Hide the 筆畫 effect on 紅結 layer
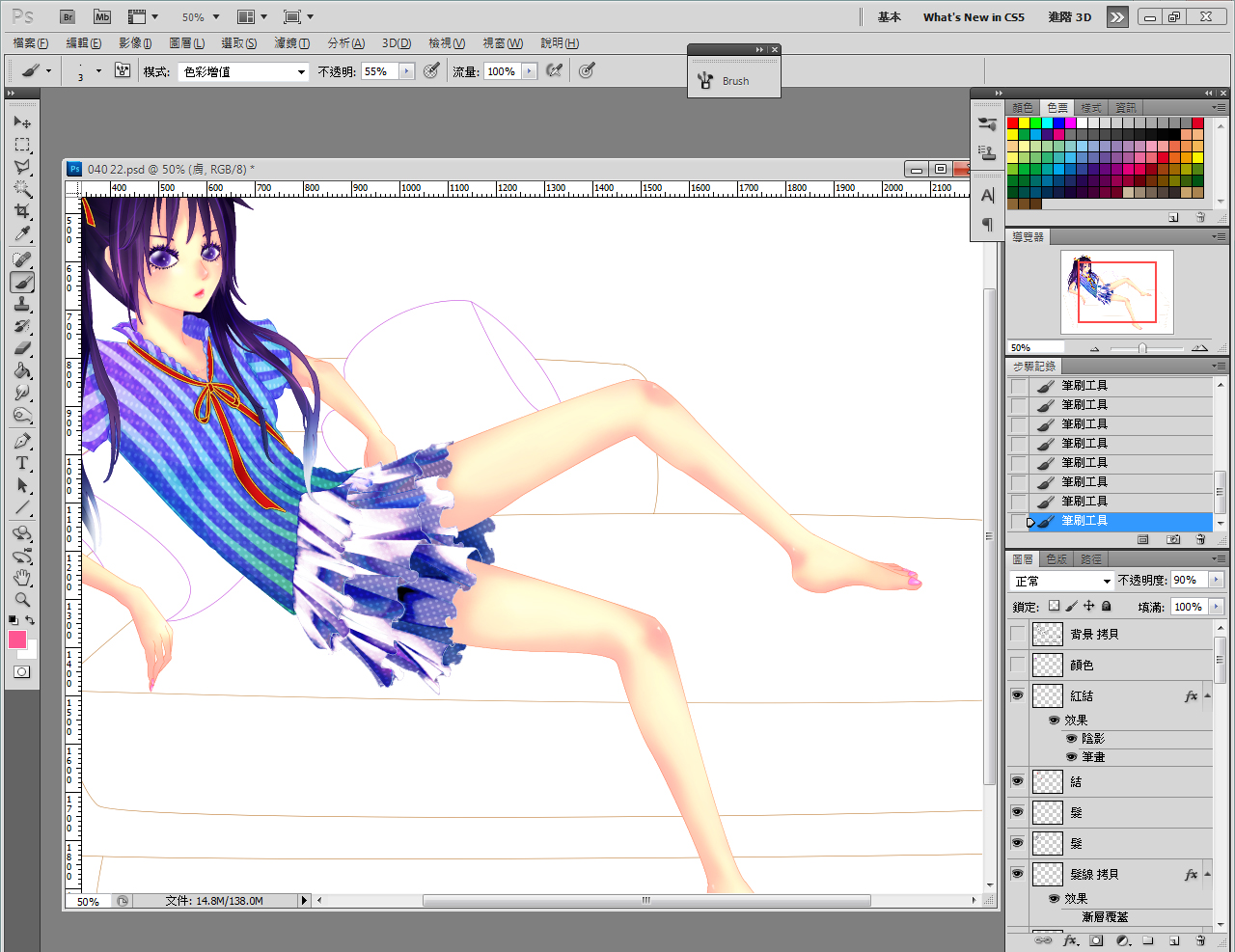1235x952 pixels. (1071, 756)
